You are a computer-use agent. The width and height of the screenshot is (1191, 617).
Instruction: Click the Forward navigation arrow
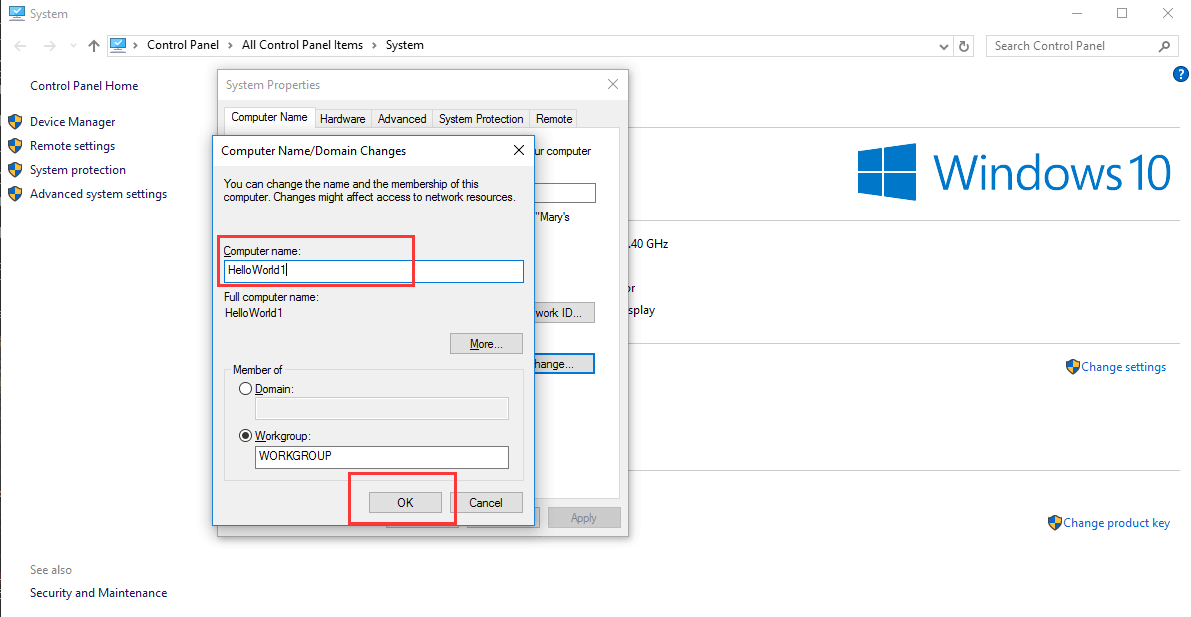pyautogui.click(x=50, y=46)
